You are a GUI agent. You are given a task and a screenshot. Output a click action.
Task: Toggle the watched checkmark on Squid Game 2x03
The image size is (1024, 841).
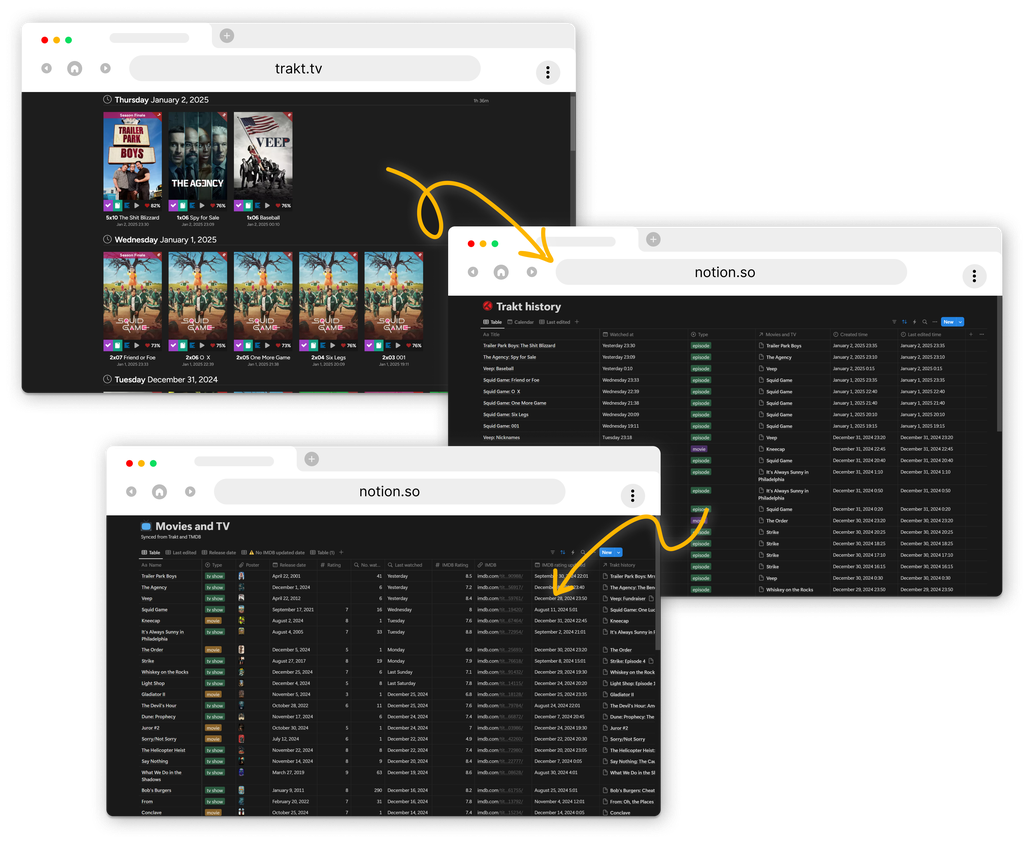pos(369,345)
